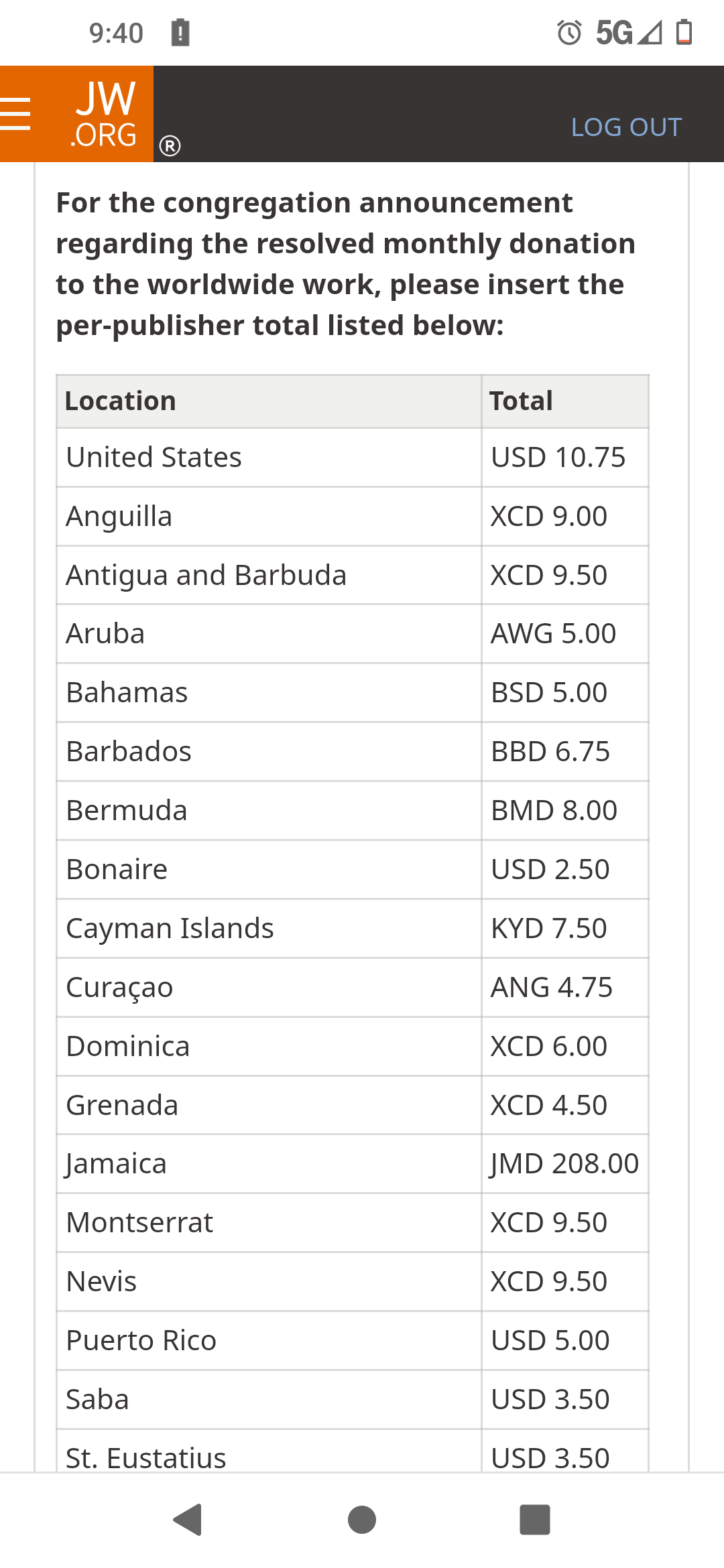Tap the battery status icon
The height and width of the screenshot is (1568, 724).
(684, 32)
